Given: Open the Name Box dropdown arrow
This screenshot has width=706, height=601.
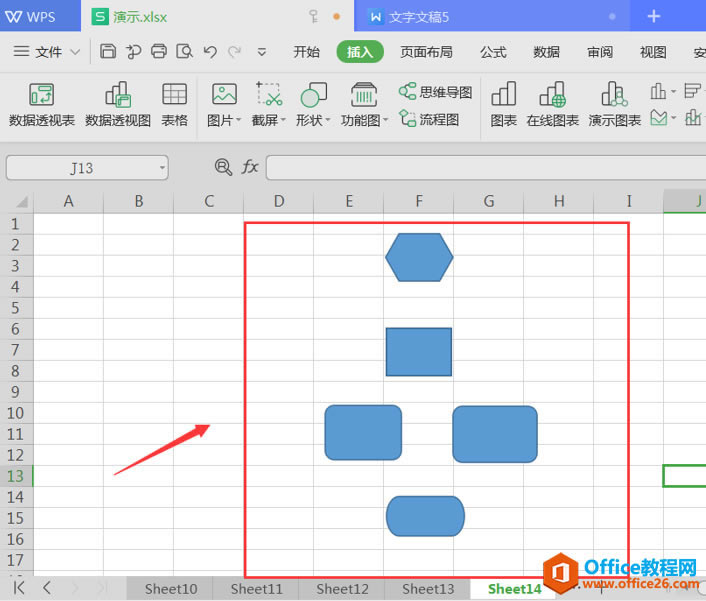Looking at the screenshot, I should (x=162, y=168).
